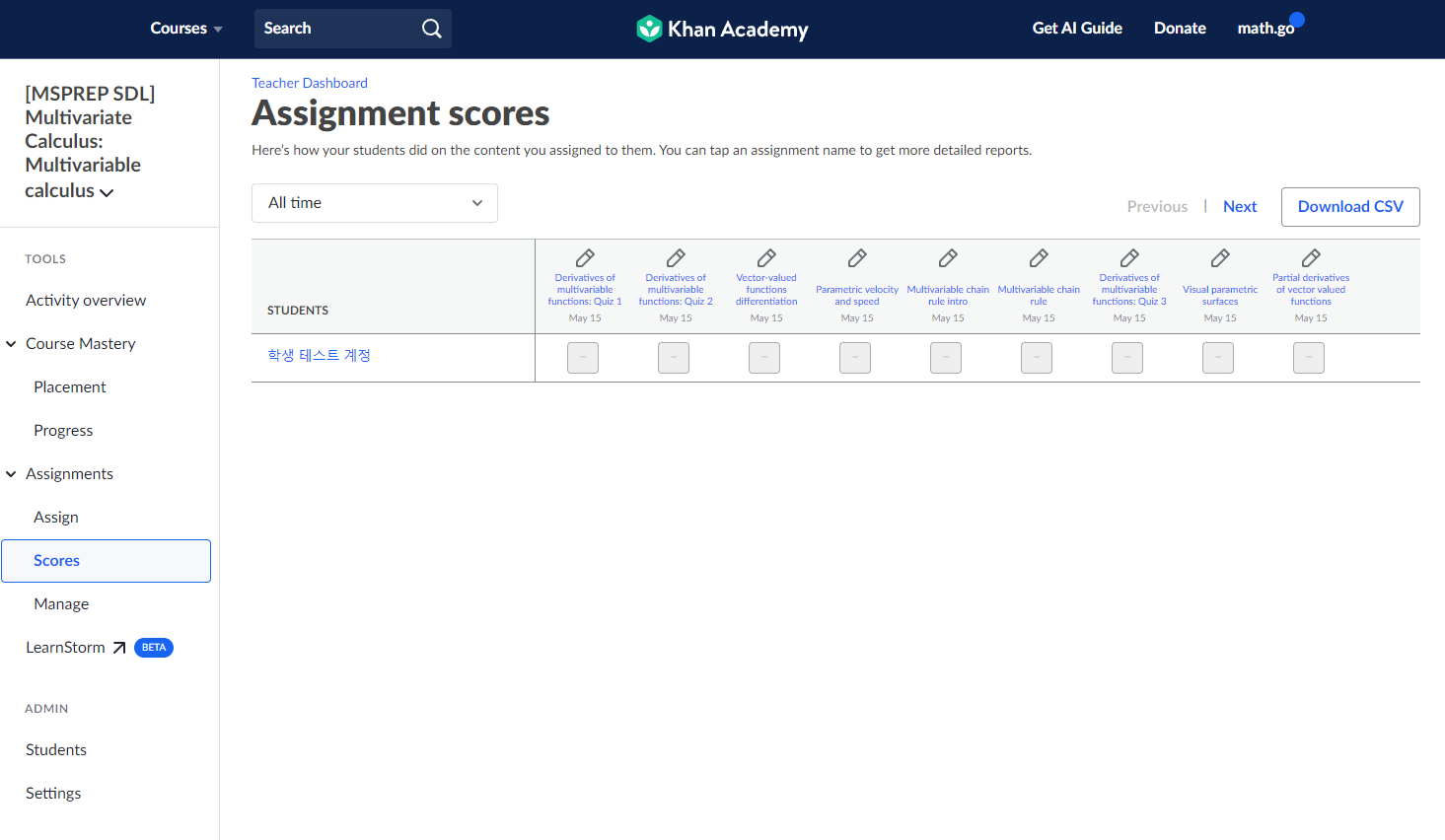Screen dimensions: 1445x840
Task: Click the Previous pagination link
Action: click(x=1157, y=207)
